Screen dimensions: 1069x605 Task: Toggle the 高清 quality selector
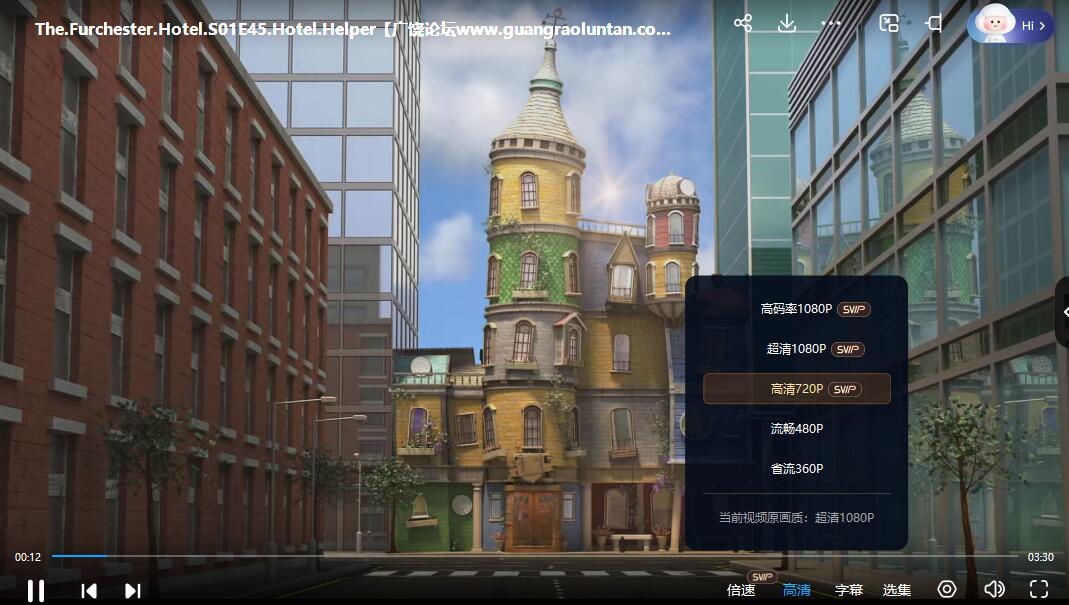pyautogui.click(x=796, y=591)
